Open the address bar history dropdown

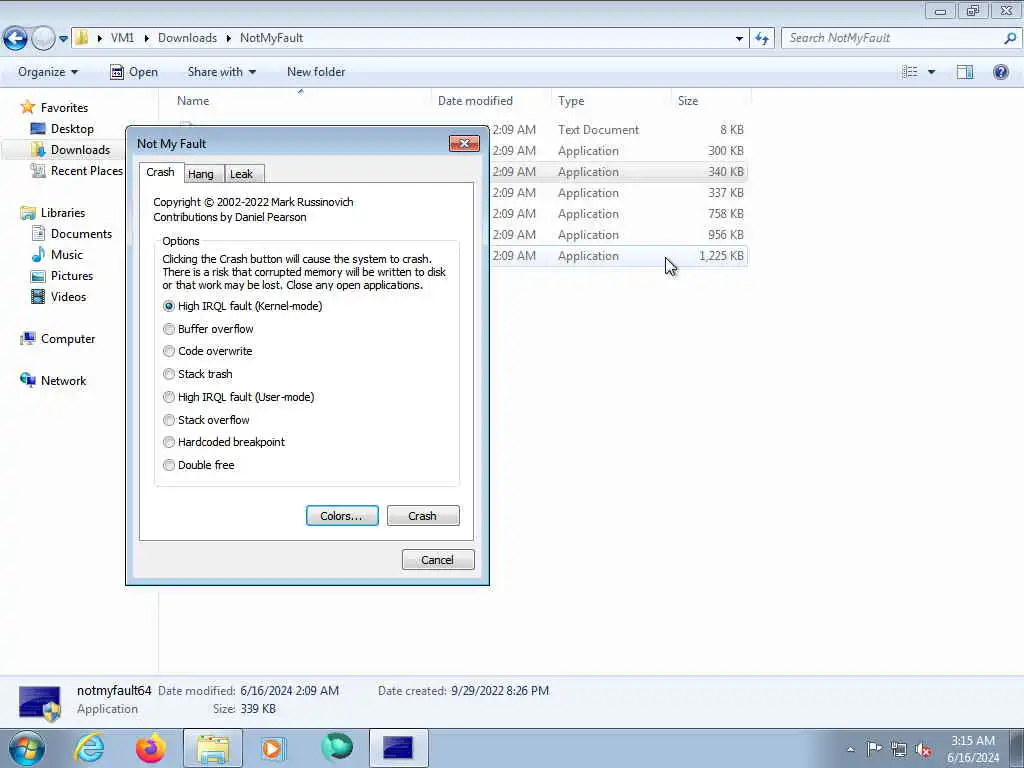739,39
